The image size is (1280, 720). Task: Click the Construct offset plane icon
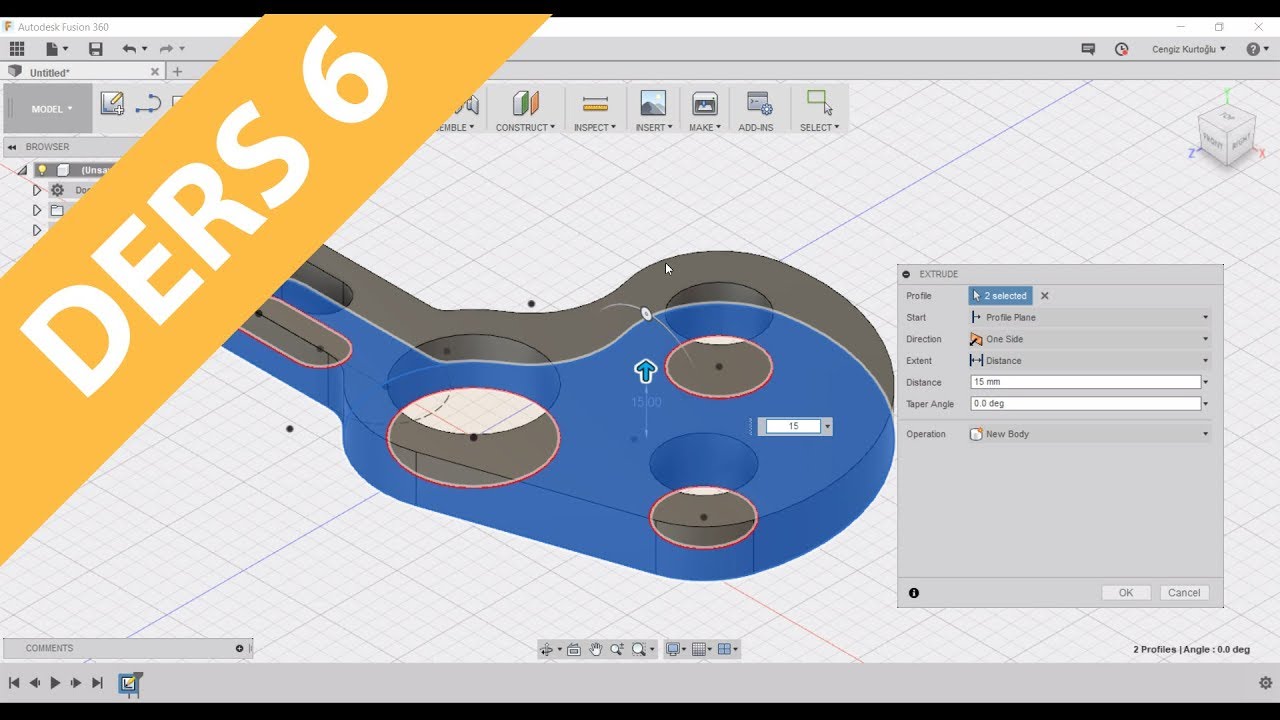click(x=525, y=103)
